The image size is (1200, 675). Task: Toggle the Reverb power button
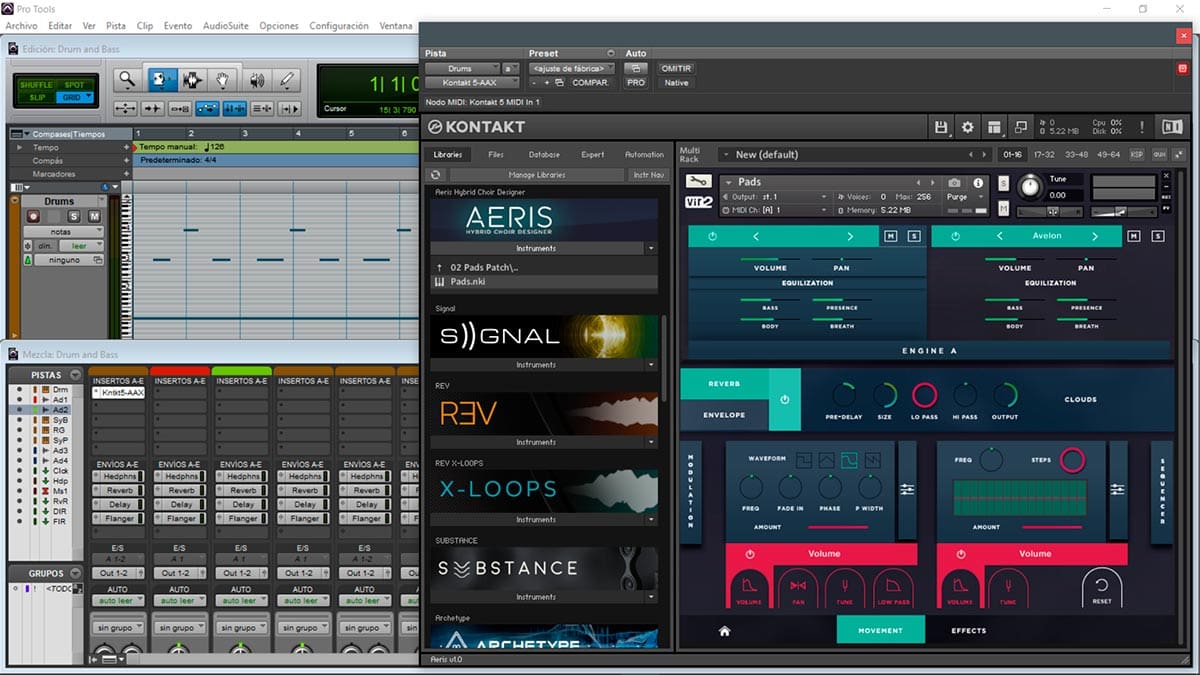(x=785, y=399)
